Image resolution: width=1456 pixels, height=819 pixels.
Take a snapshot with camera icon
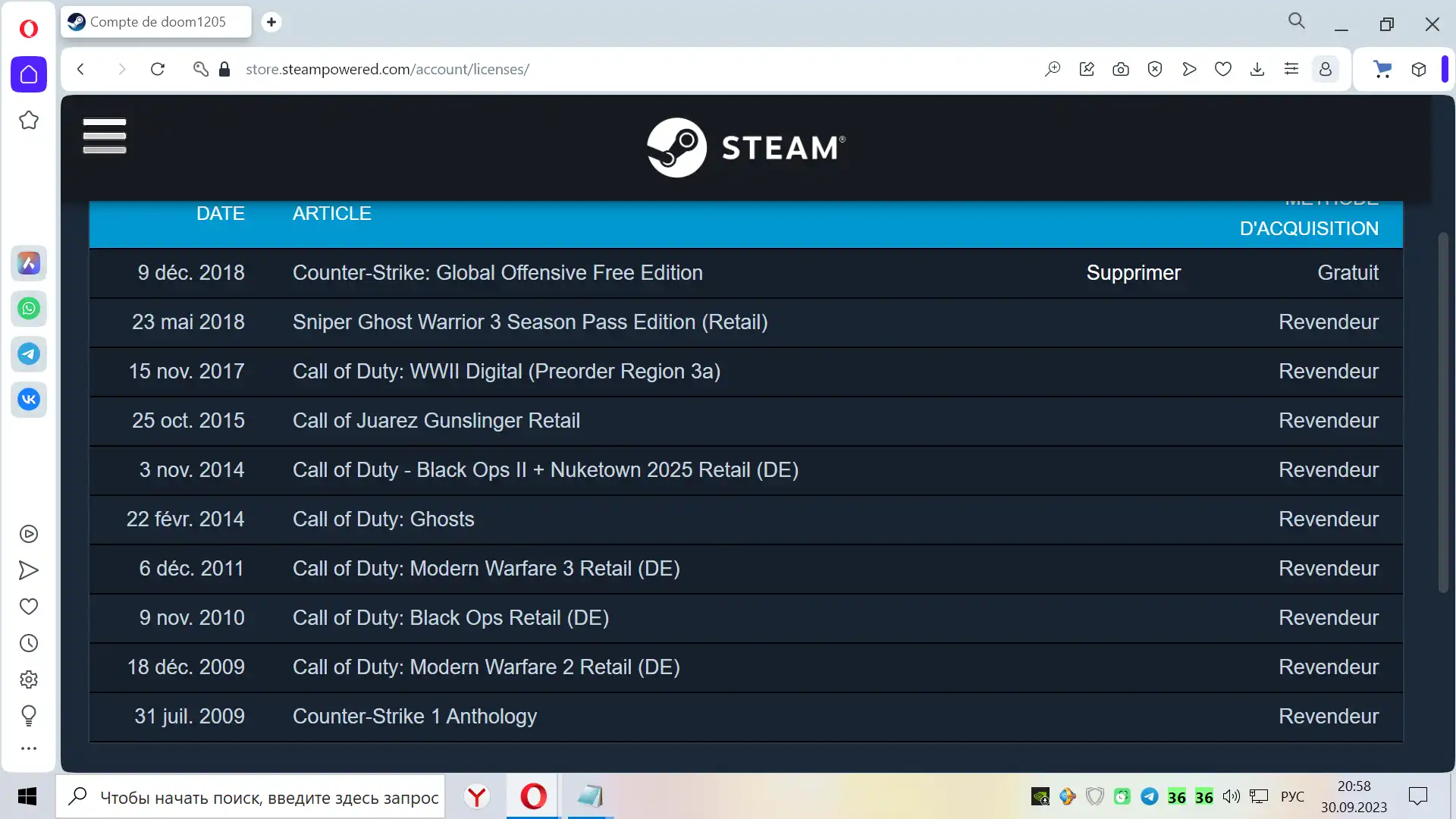(x=1121, y=69)
